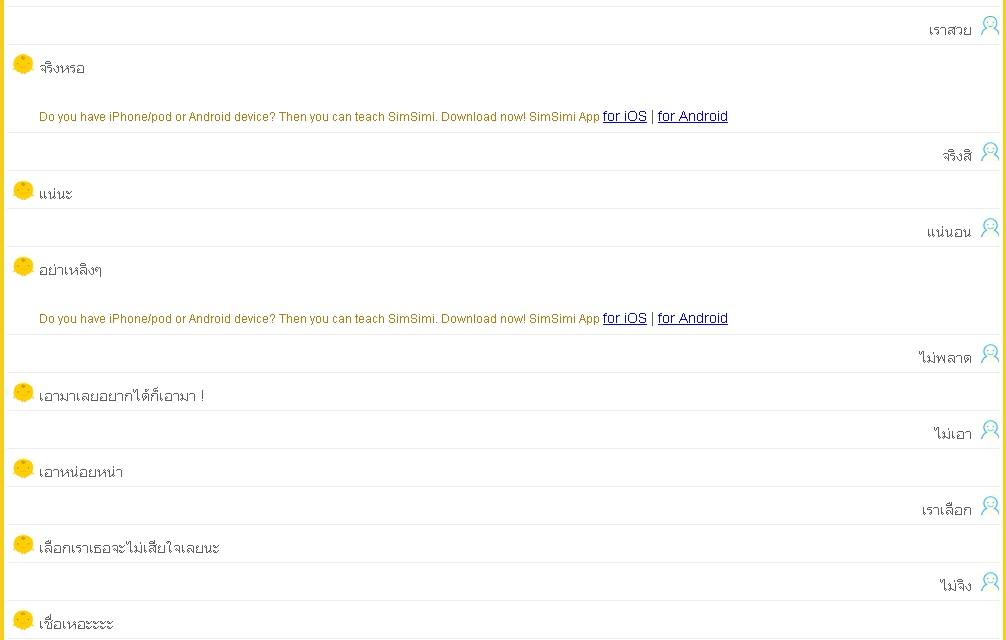The width and height of the screenshot is (1006, 640).
Task: Click the user avatar beside เราสวย
Action: click(x=990, y=26)
